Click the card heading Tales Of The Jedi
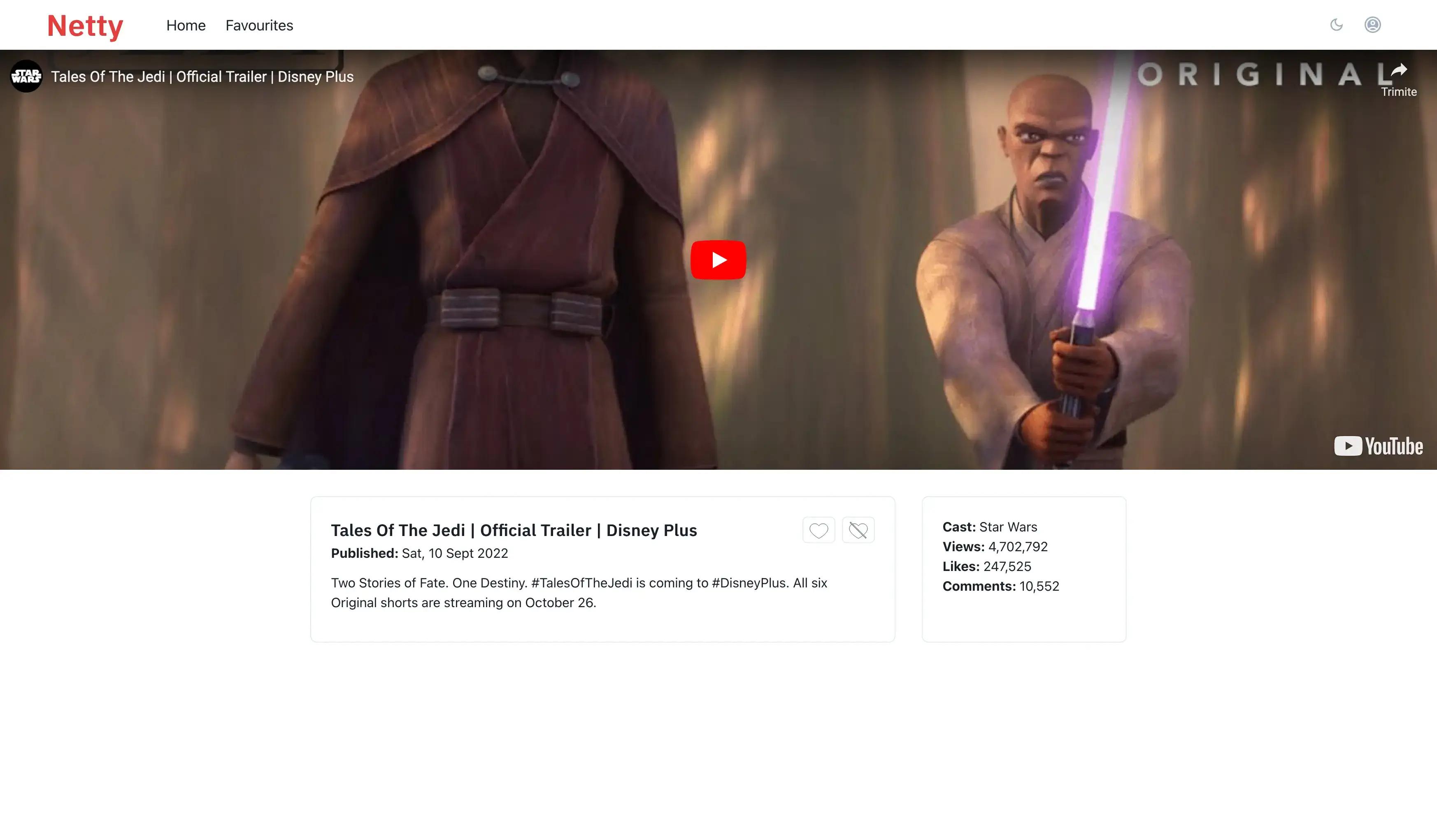The width and height of the screenshot is (1437, 840). 513,531
